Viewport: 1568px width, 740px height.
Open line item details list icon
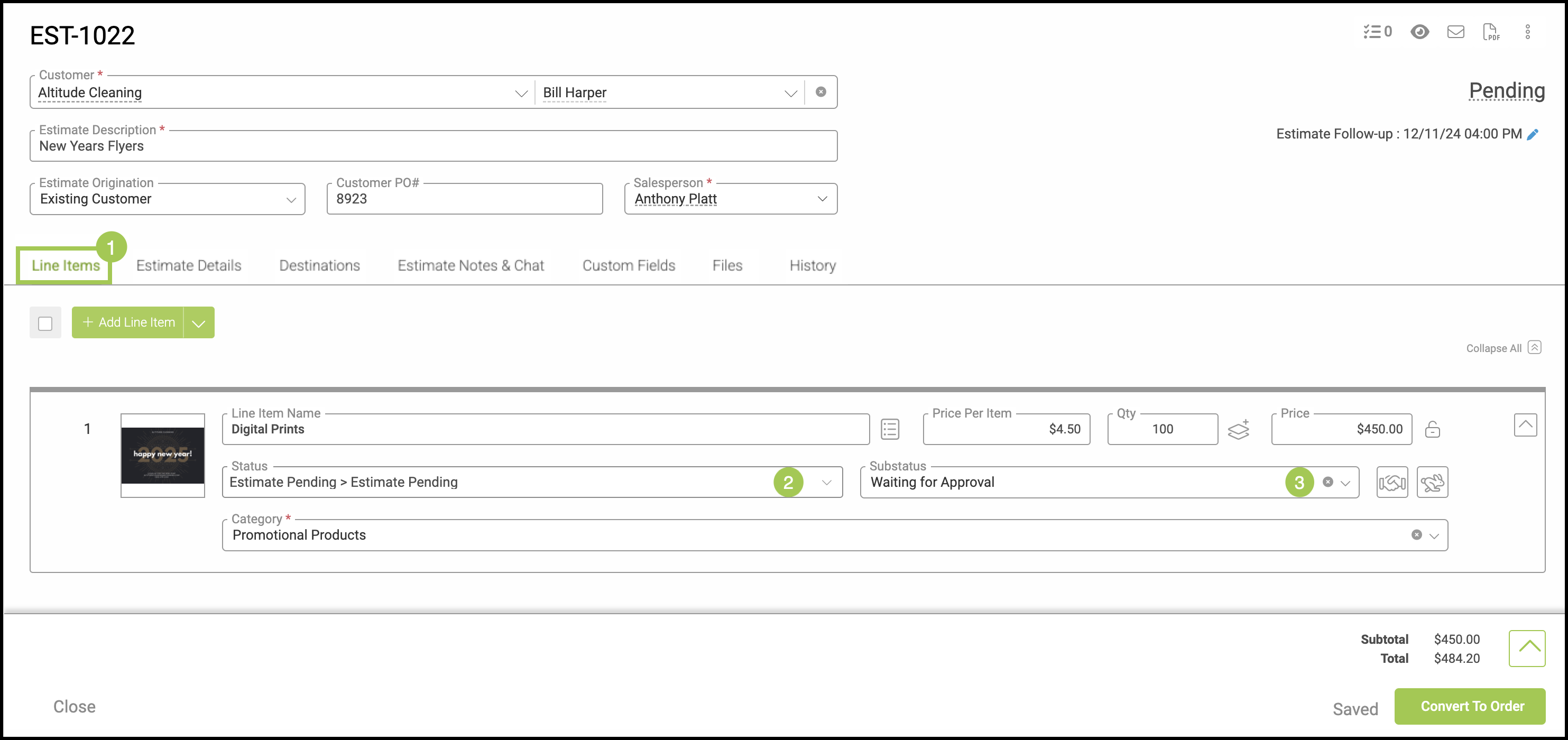890,429
